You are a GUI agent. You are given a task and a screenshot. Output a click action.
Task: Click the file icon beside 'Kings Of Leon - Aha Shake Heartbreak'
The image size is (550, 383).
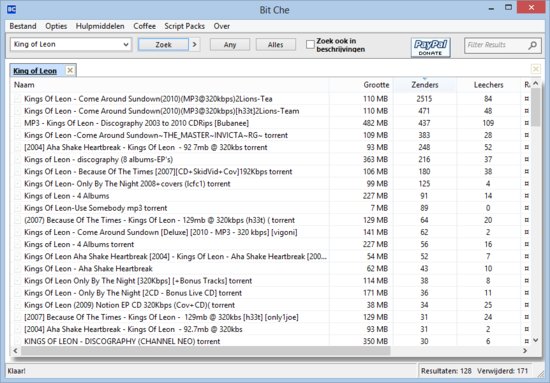[x=18, y=269]
